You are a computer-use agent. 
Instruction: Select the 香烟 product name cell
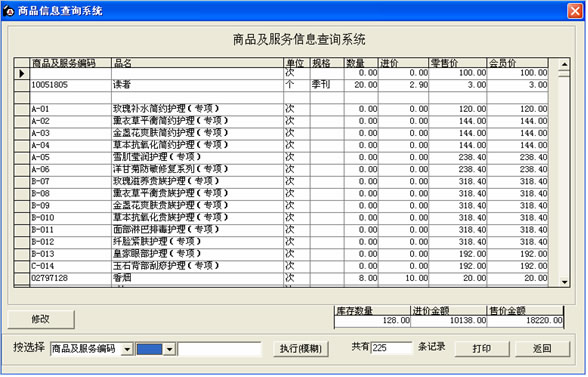pyautogui.click(x=198, y=278)
